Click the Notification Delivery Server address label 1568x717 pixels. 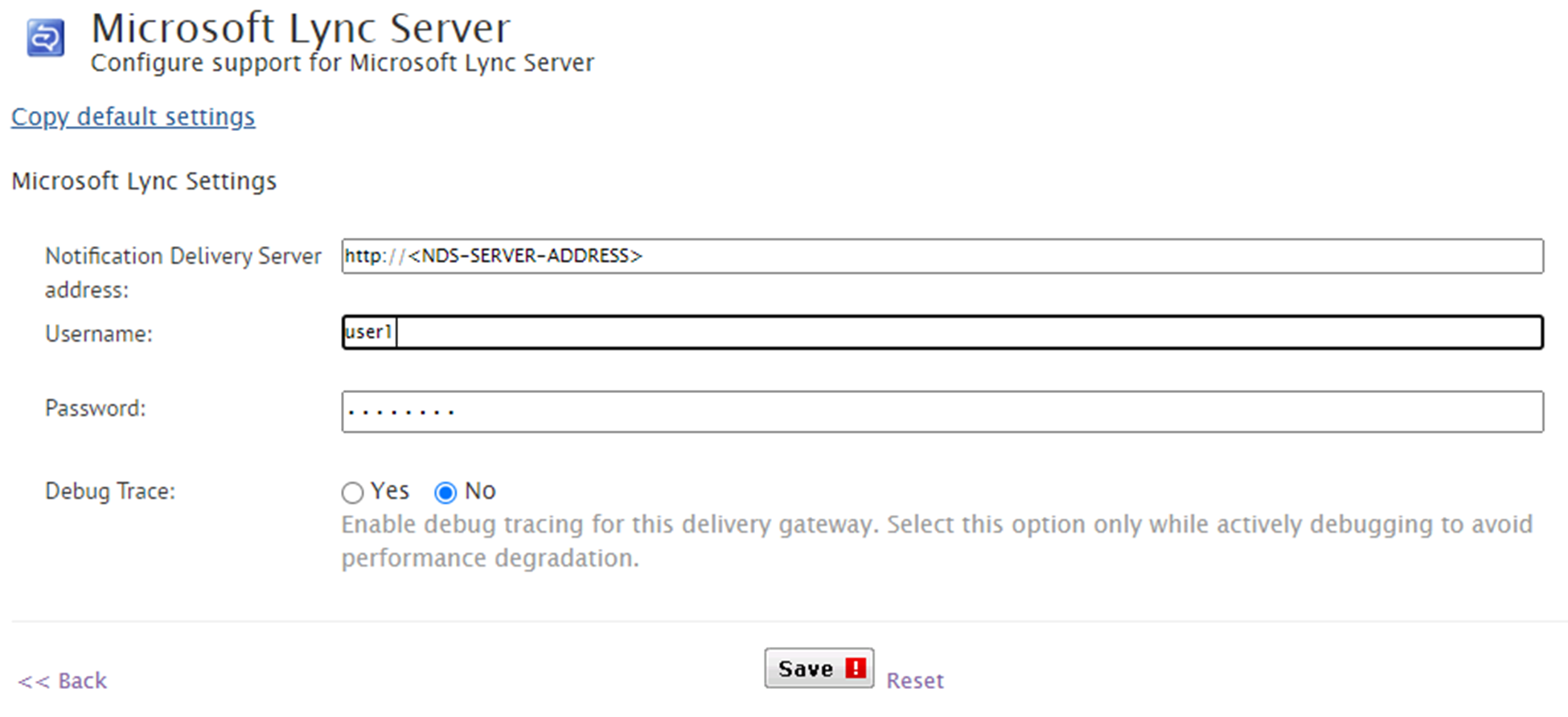point(183,272)
